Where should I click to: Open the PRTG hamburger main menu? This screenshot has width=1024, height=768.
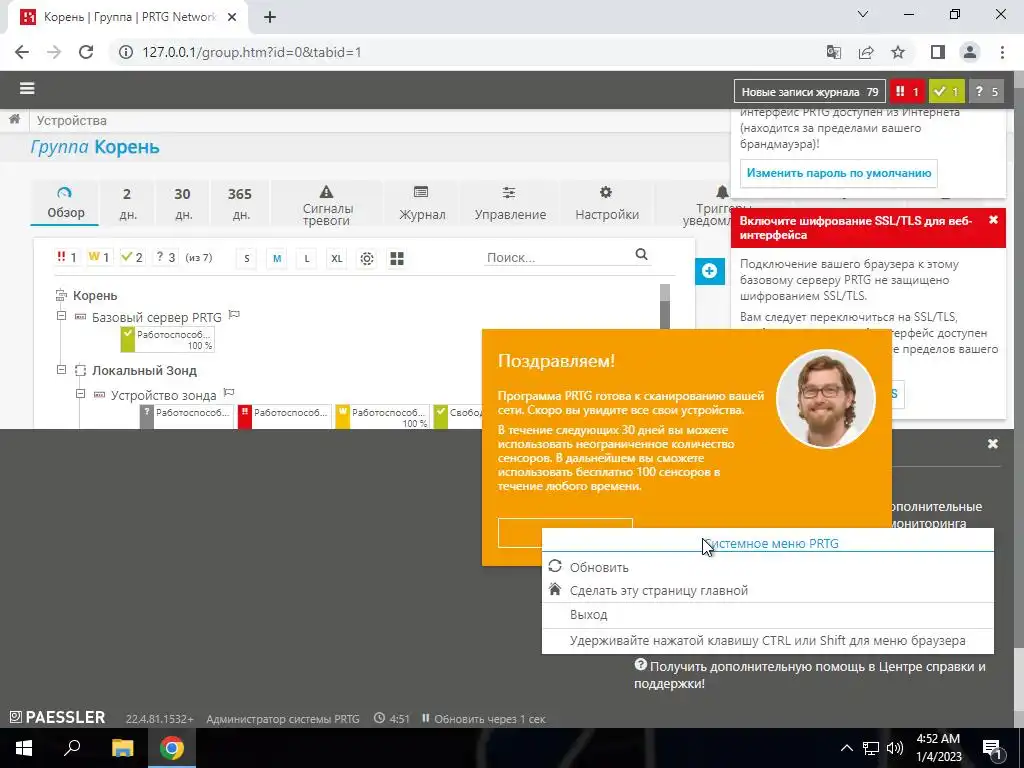(27, 88)
